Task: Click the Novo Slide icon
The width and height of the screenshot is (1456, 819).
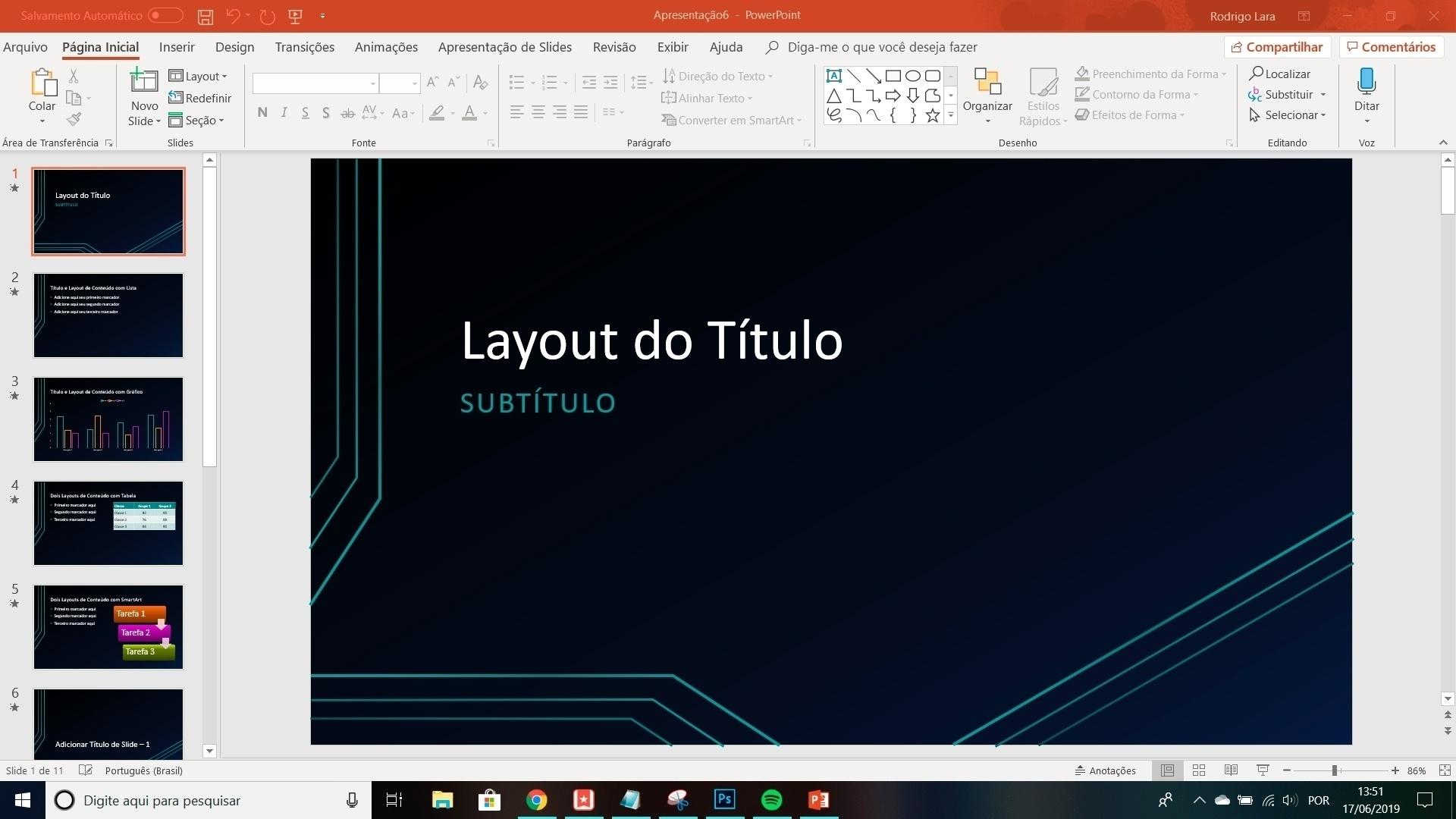Action: click(x=143, y=82)
